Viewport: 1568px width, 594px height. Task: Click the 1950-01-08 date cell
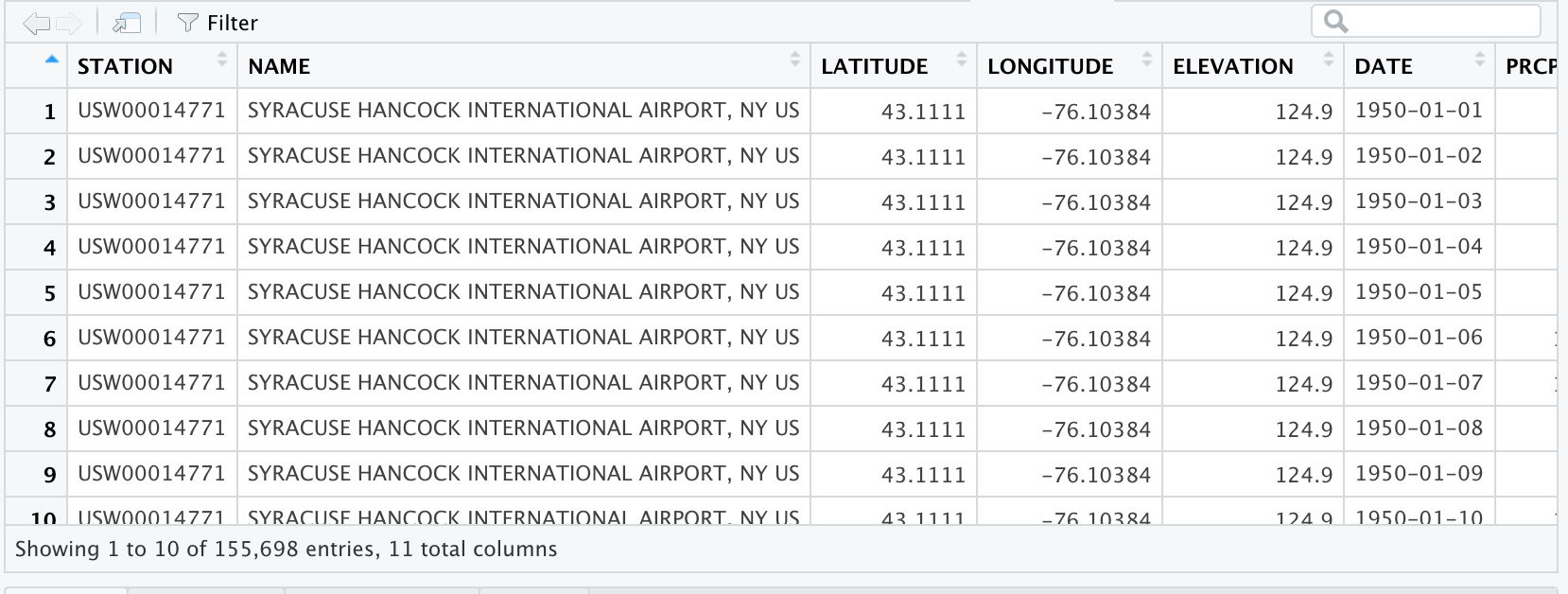[x=1419, y=428]
